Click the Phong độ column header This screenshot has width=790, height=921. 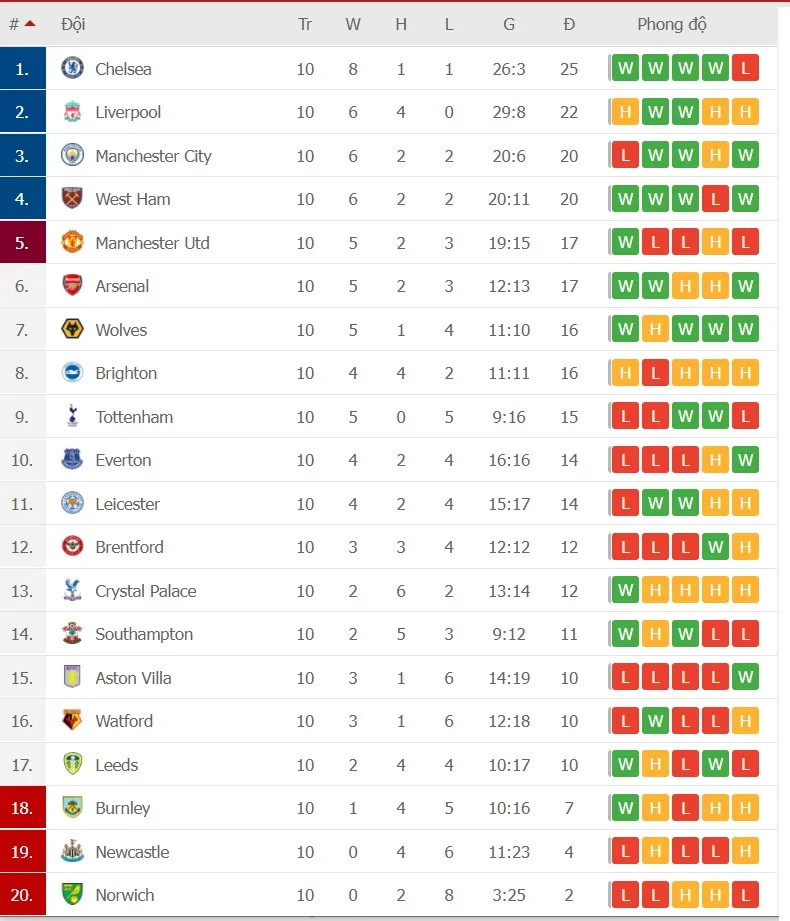click(x=672, y=24)
